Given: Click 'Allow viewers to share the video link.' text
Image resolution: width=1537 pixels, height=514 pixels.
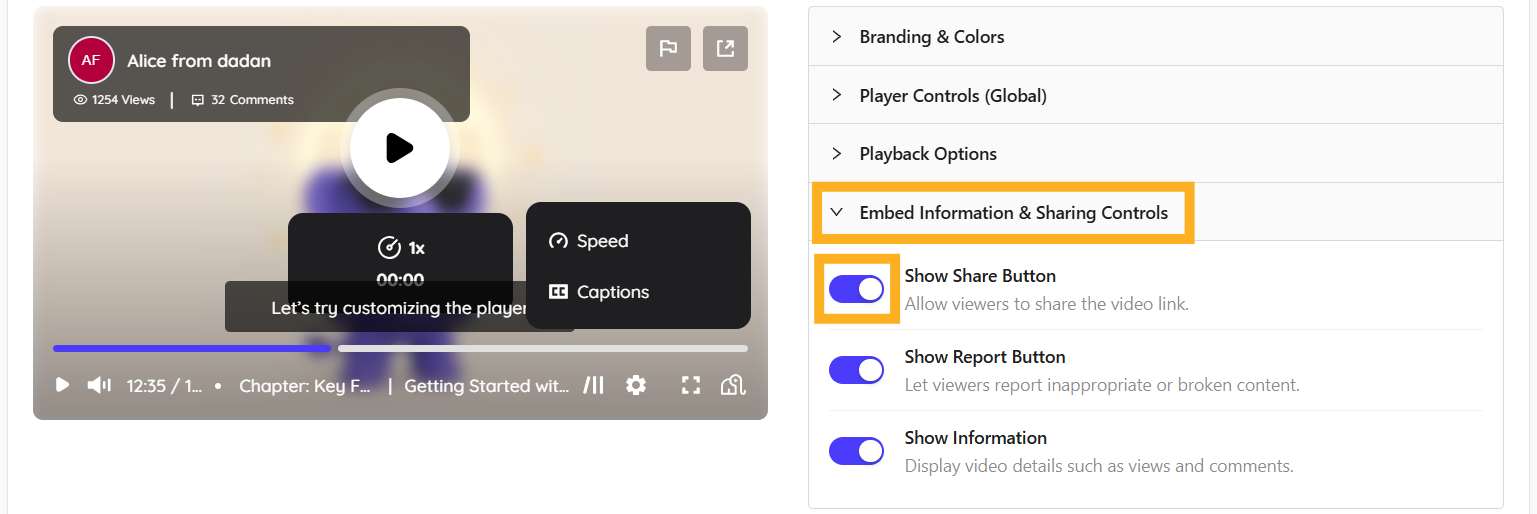Looking at the screenshot, I should [x=1047, y=304].
